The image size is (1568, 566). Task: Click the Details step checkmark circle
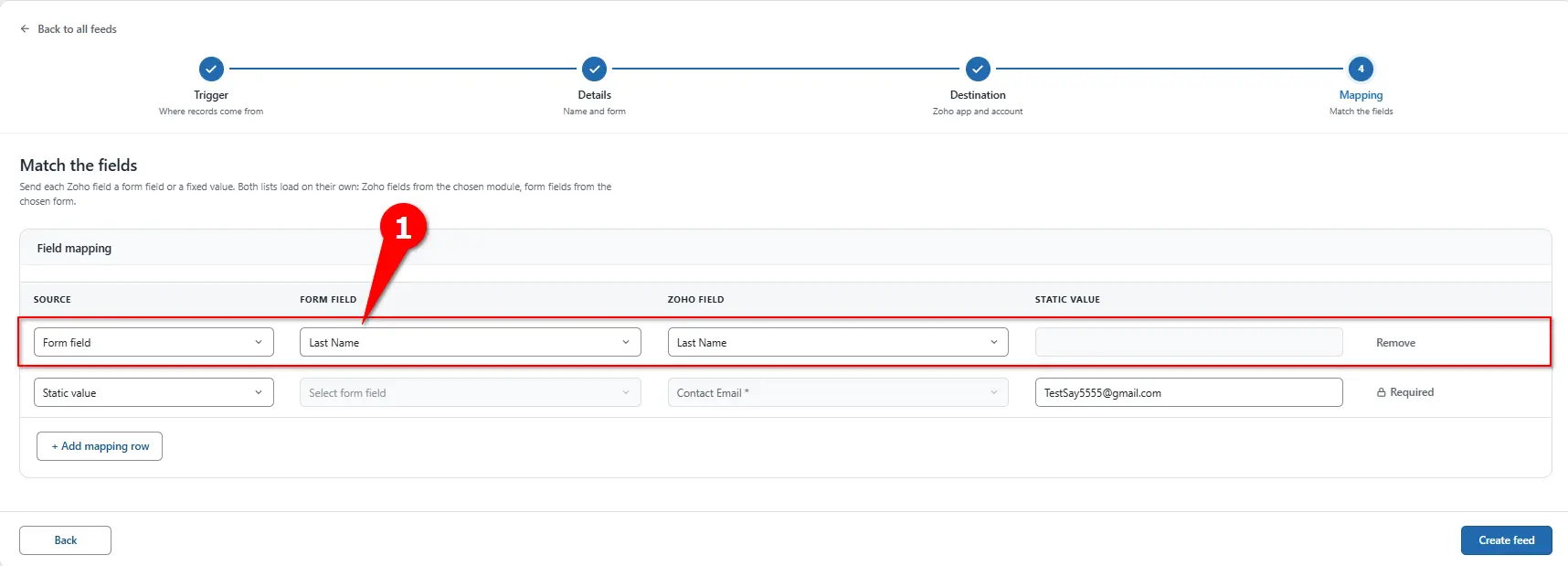[x=594, y=69]
